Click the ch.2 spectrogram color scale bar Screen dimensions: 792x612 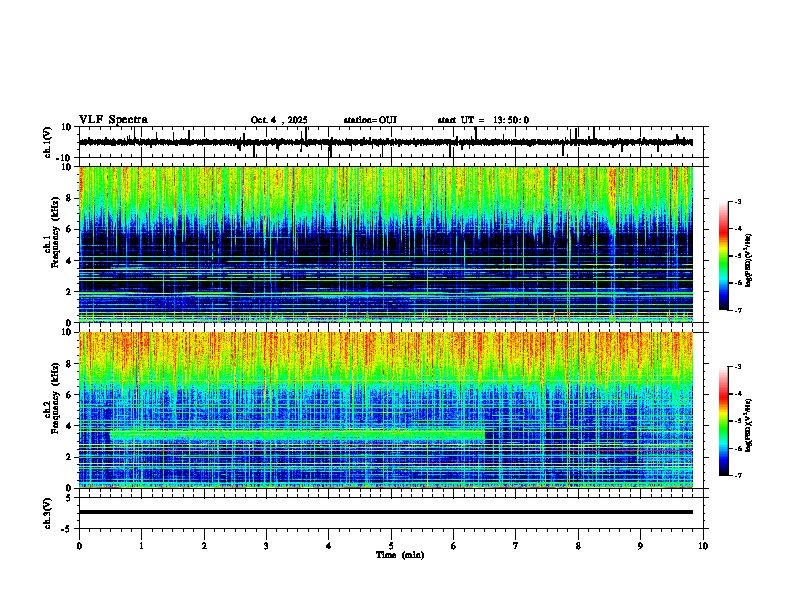[x=724, y=421]
